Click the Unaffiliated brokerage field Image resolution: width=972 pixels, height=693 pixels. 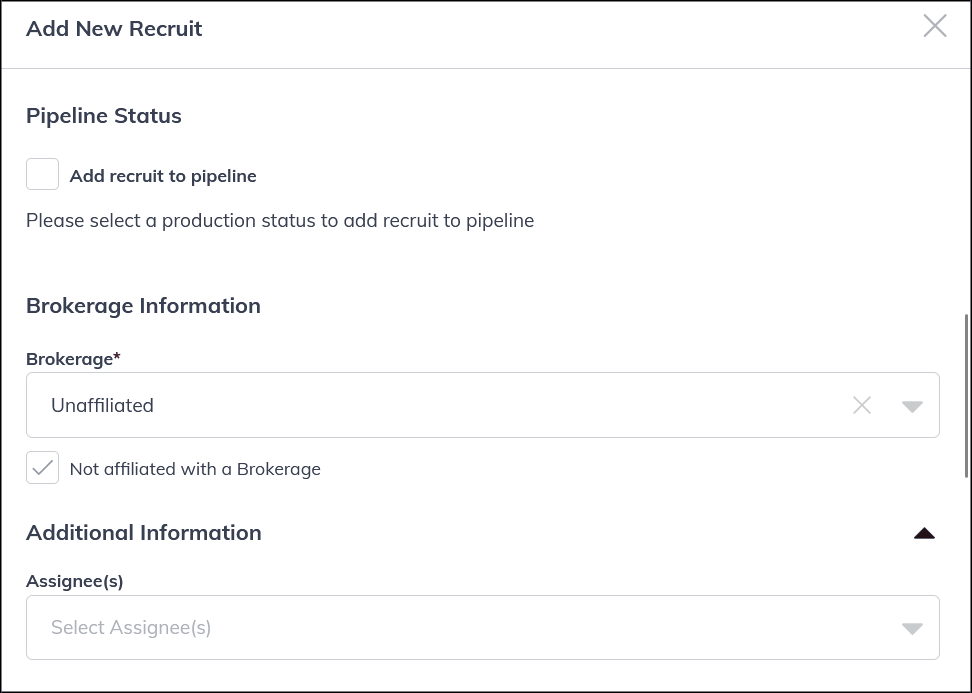[400, 405]
